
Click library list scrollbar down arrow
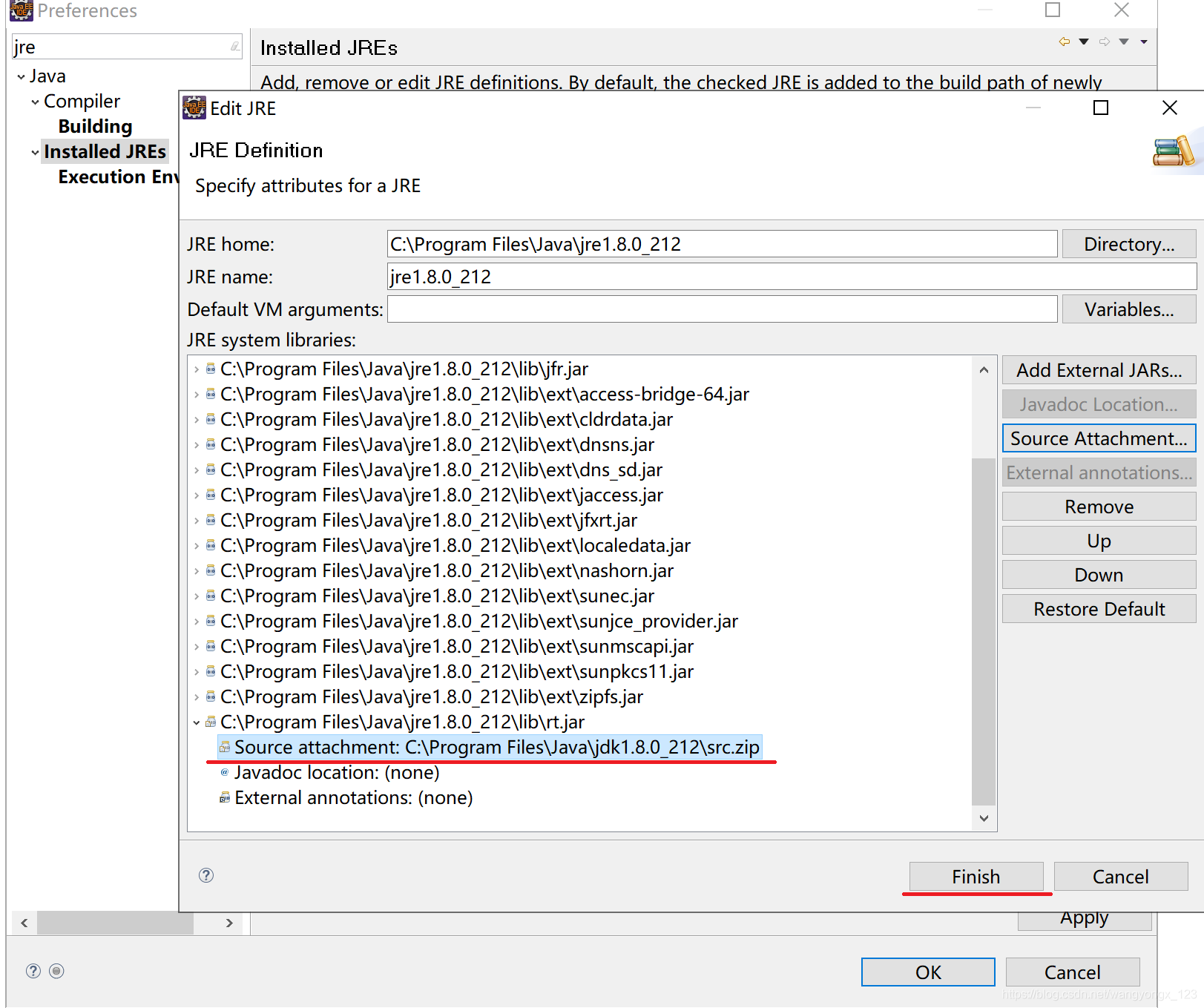click(x=984, y=818)
